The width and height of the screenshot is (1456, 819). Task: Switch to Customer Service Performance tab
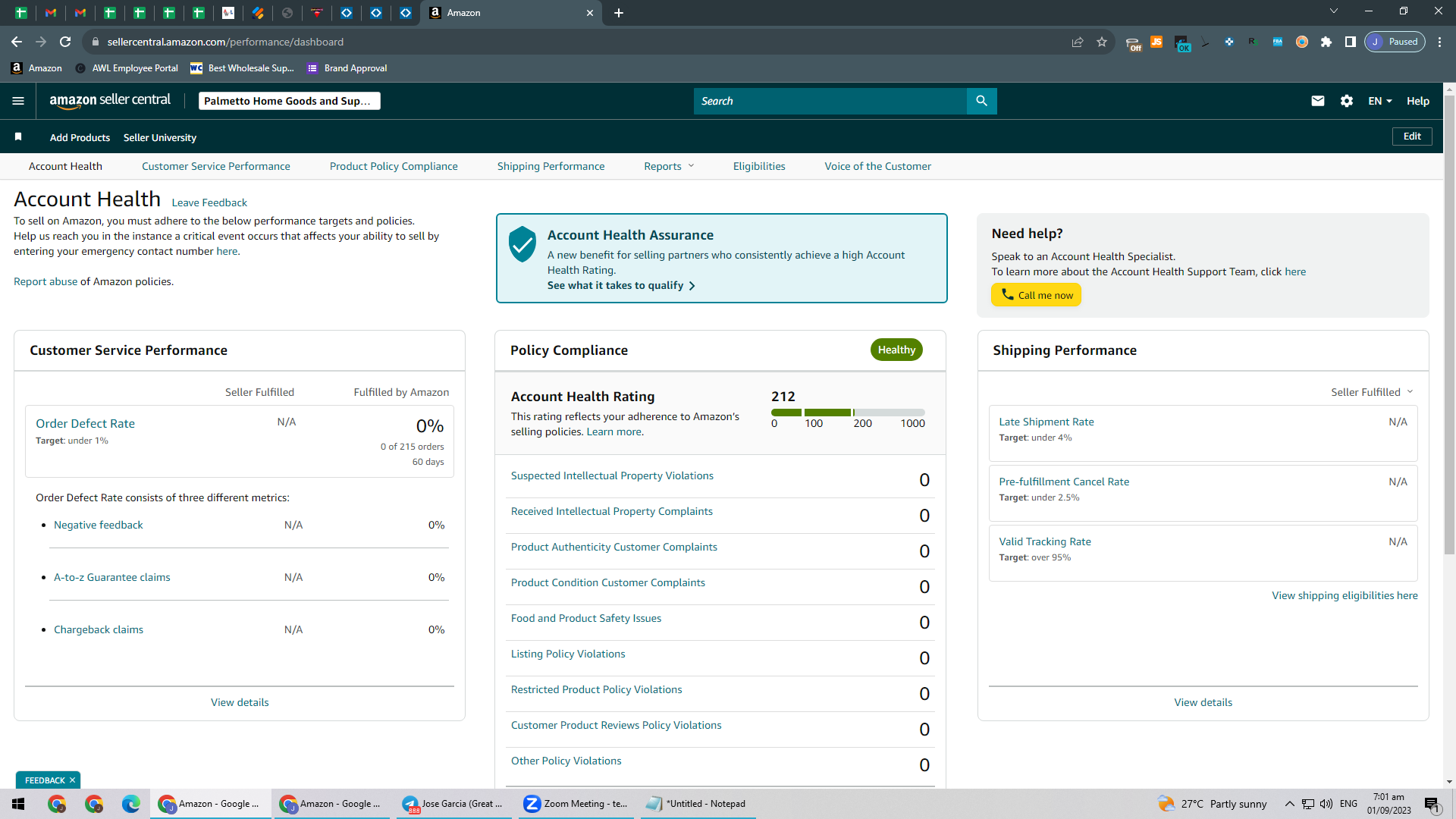pos(216,166)
